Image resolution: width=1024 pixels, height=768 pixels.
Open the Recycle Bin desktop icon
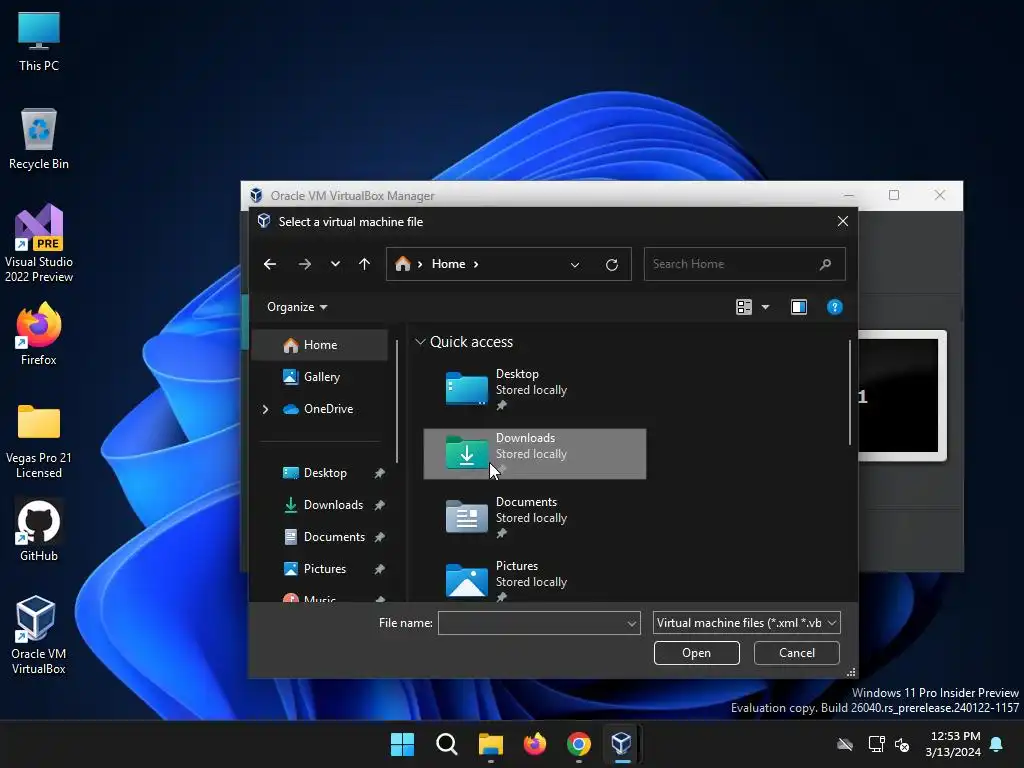39,139
